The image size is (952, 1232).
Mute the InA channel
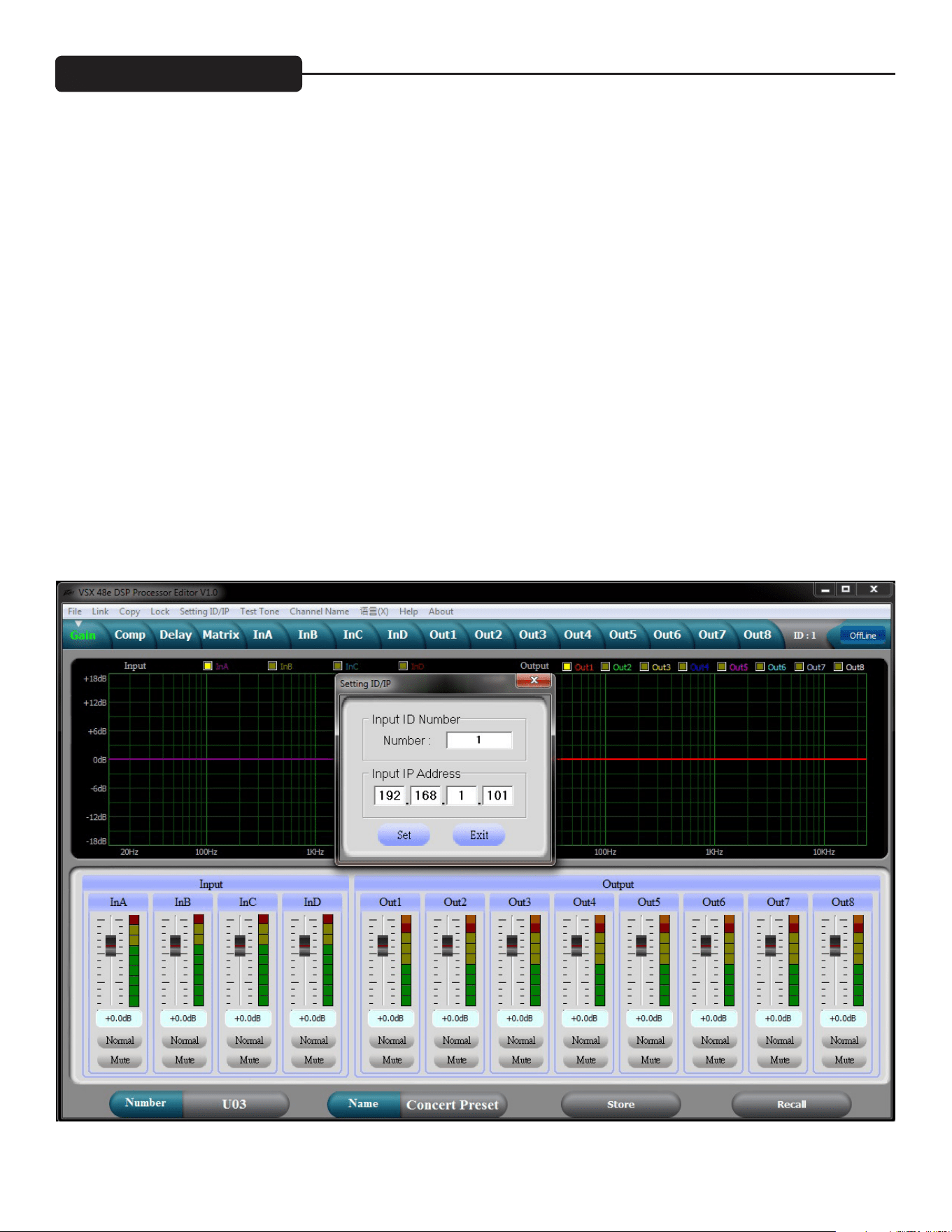(120, 1061)
